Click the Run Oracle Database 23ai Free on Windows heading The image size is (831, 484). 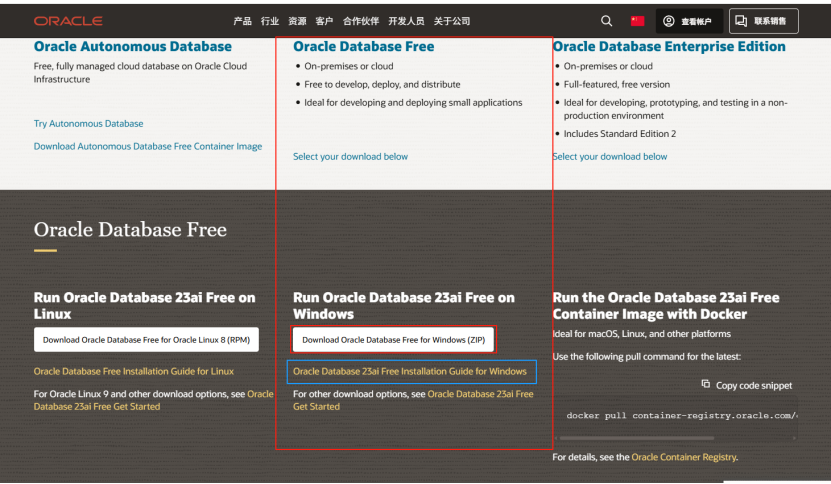tap(404, 306)
